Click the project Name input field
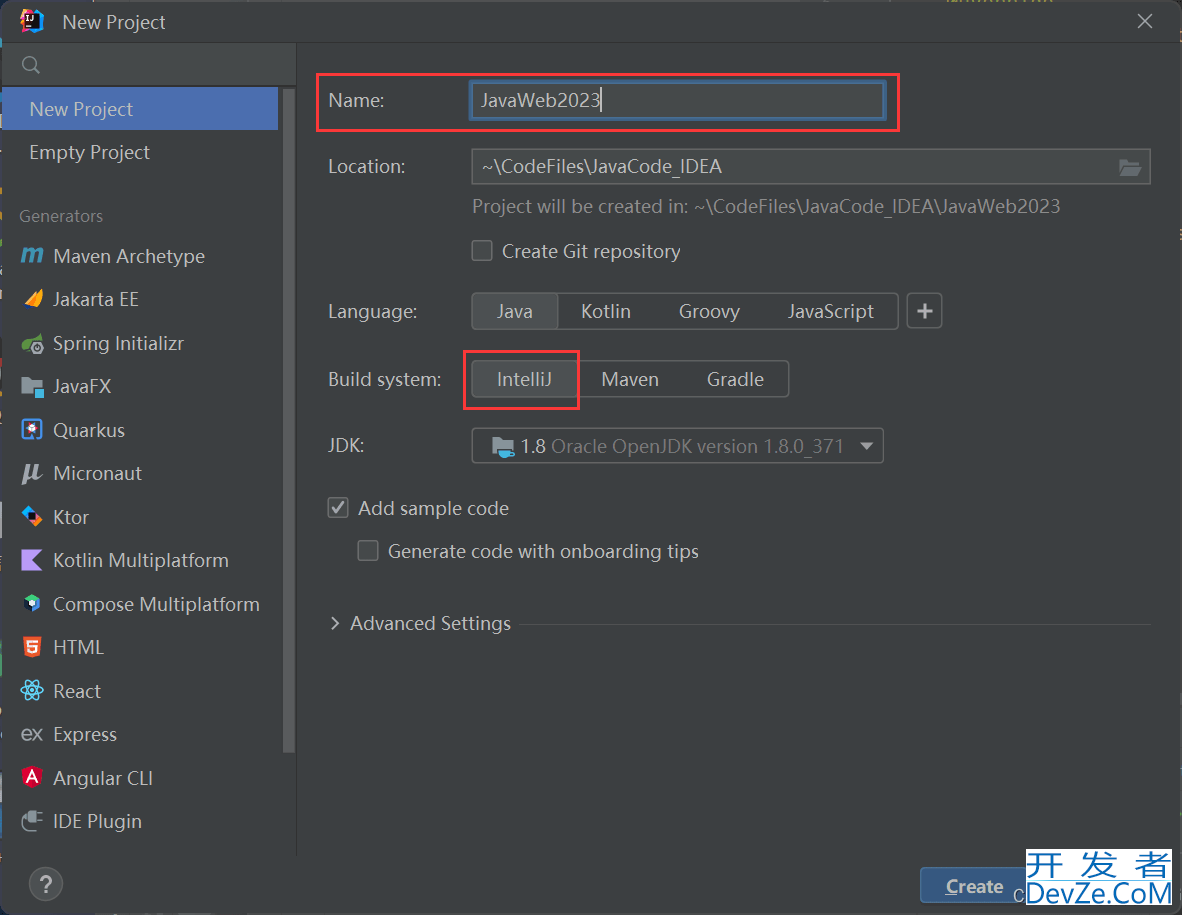Screen dimensions: 1182x915 click(677, 100)
